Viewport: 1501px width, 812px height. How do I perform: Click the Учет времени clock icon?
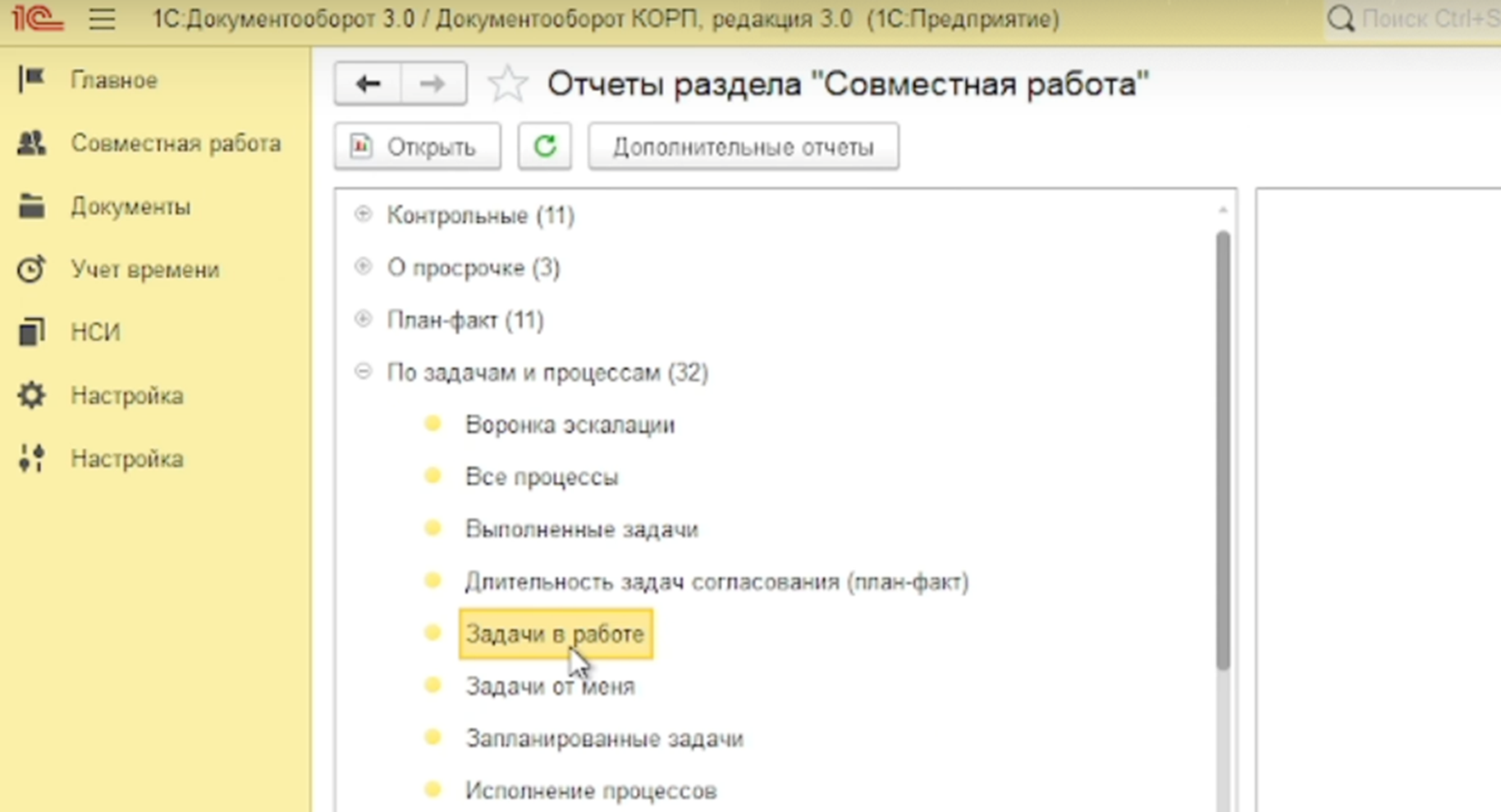click(31, 268)
